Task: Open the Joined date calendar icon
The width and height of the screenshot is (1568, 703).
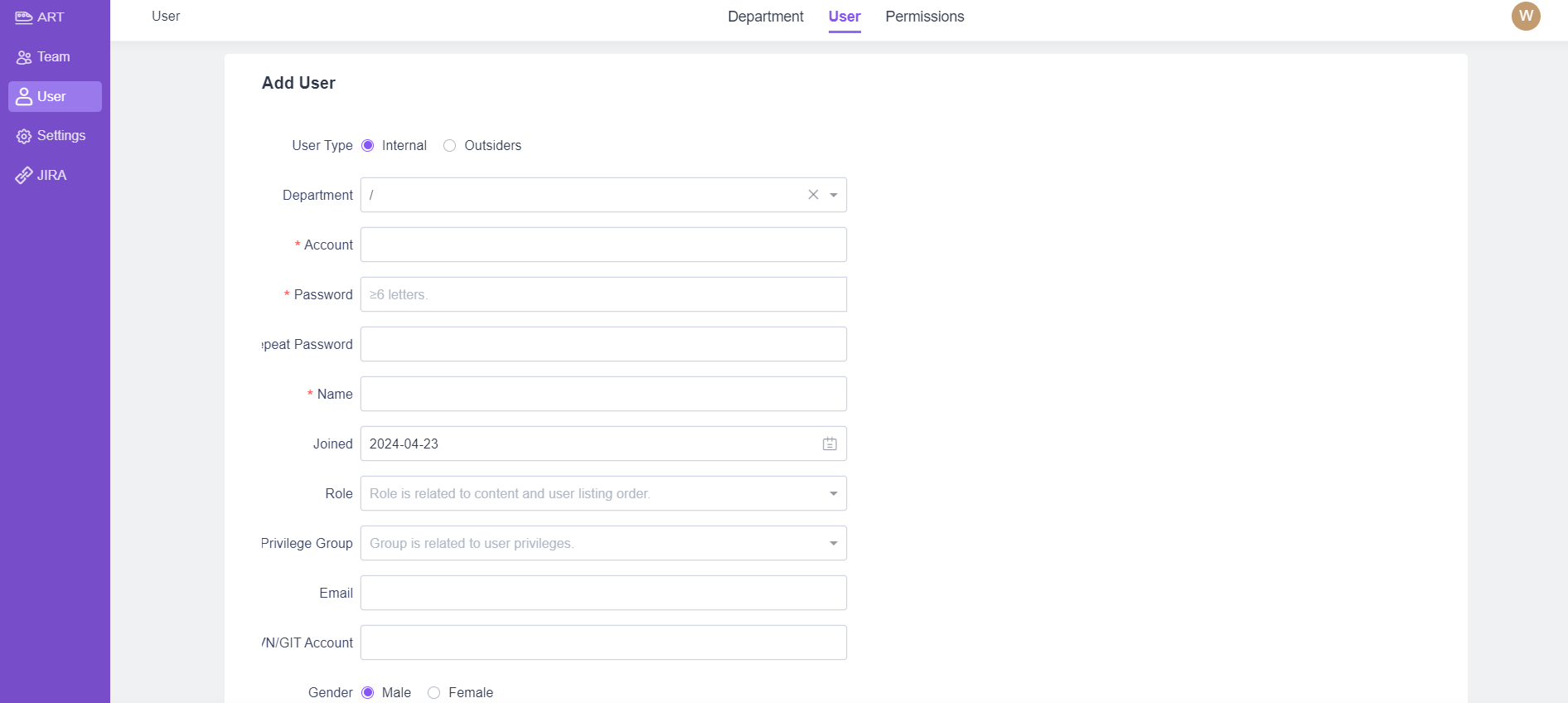Action: click(830, 444)
